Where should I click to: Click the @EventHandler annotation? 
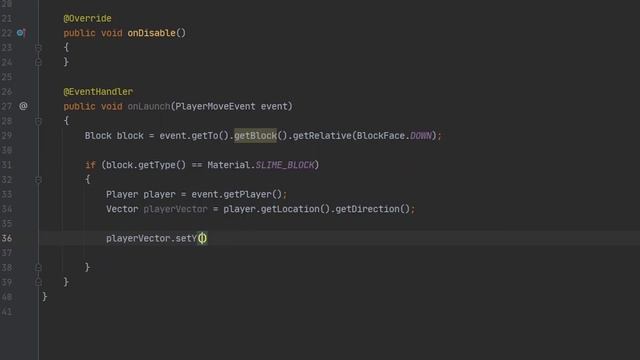pos(98,92)
